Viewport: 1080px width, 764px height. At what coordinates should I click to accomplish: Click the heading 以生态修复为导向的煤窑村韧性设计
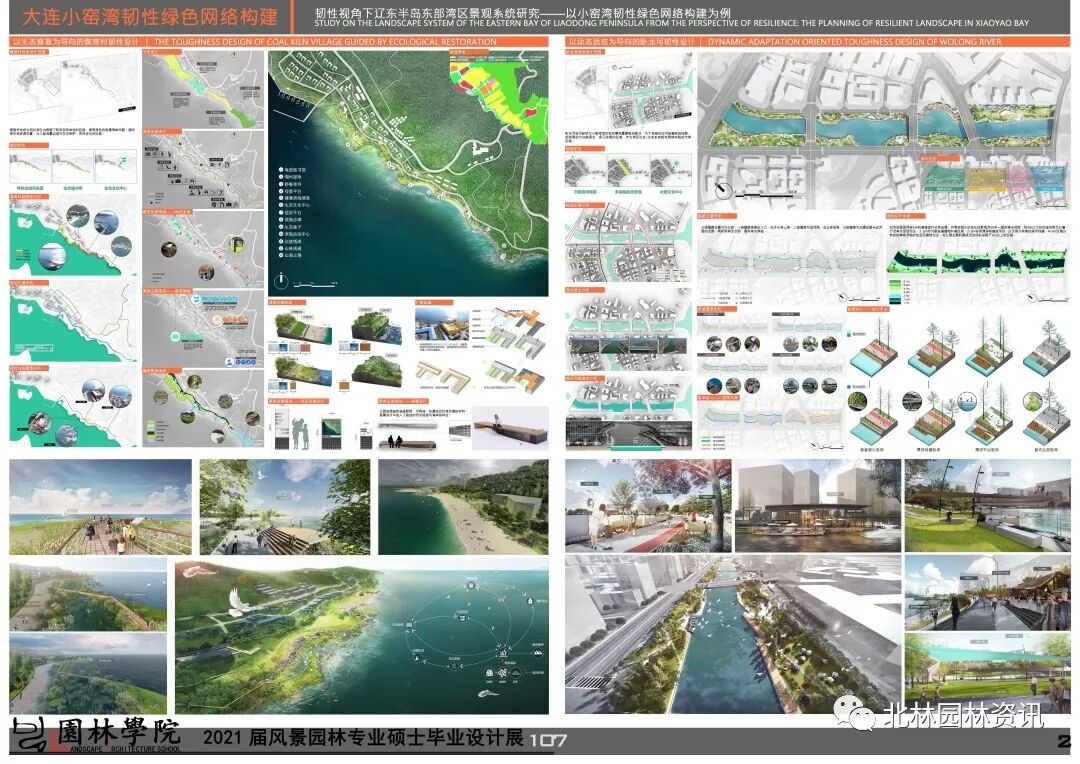74,42
